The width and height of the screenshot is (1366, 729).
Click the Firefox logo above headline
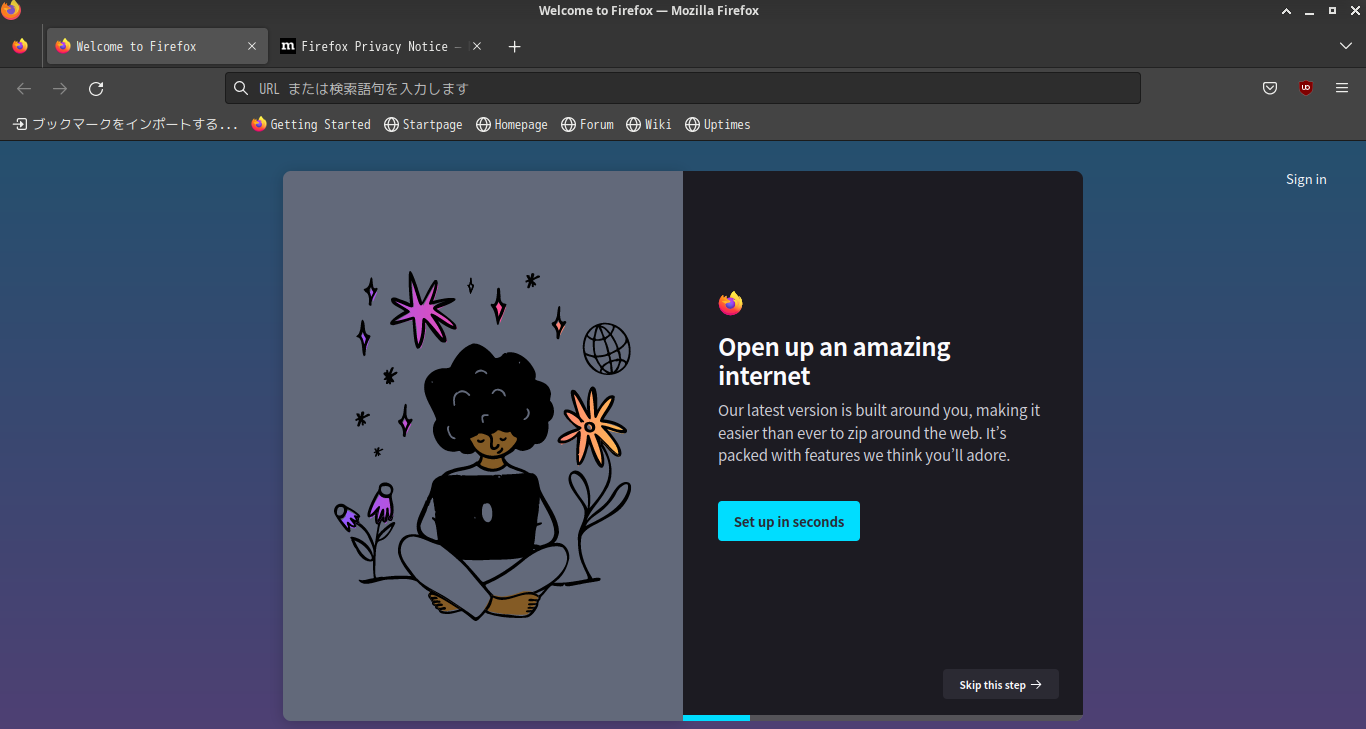[x=731, y=303]
